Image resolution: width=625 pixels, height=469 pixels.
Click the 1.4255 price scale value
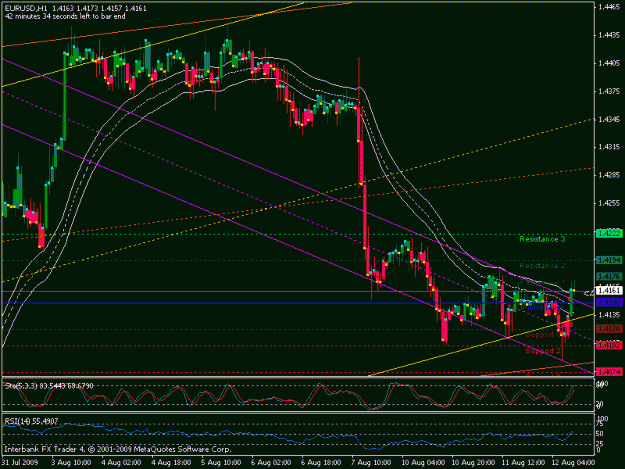(608, 203)
